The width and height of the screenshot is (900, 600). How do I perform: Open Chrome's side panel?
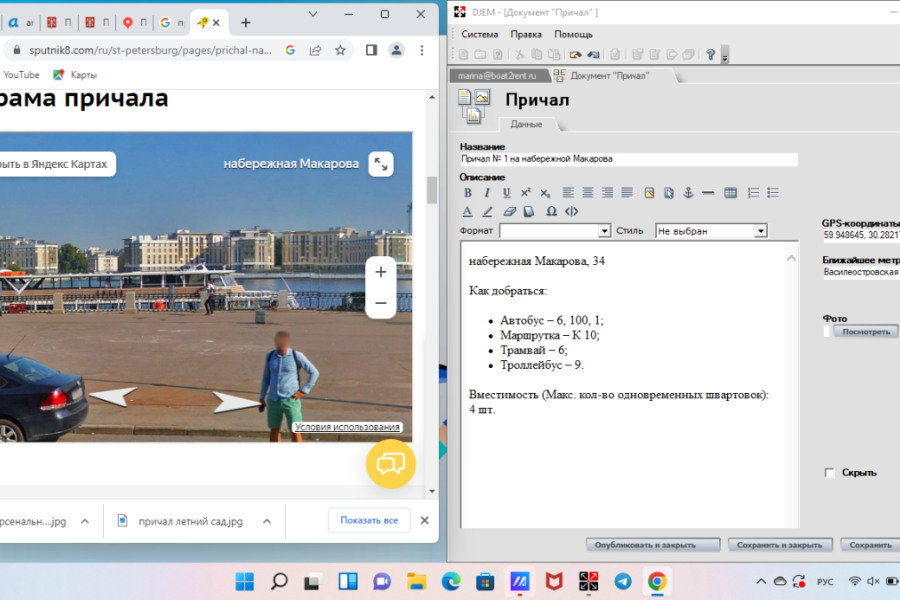point(371,51)
